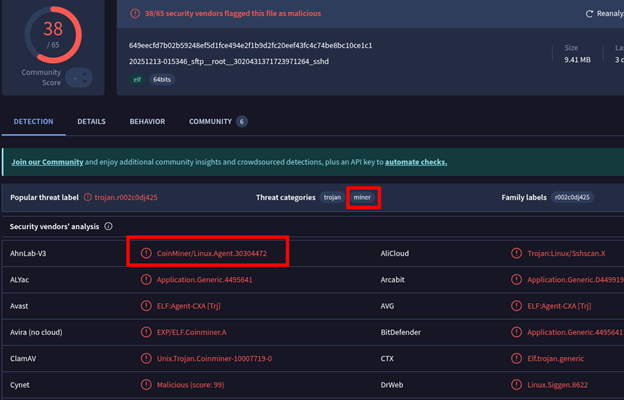Click the info icon beside Security vendors' analysis
Viewport: 624px width, 400px height.
107,227
